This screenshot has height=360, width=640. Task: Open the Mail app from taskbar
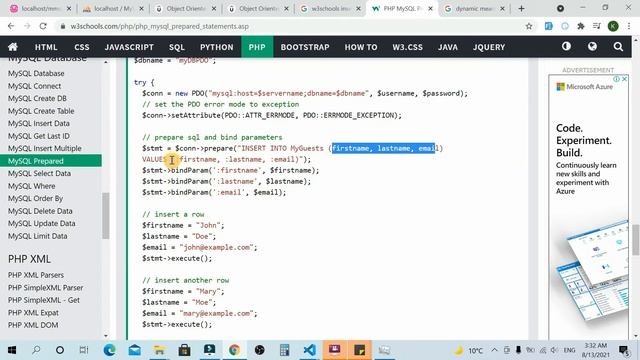(x=135, y=350)
